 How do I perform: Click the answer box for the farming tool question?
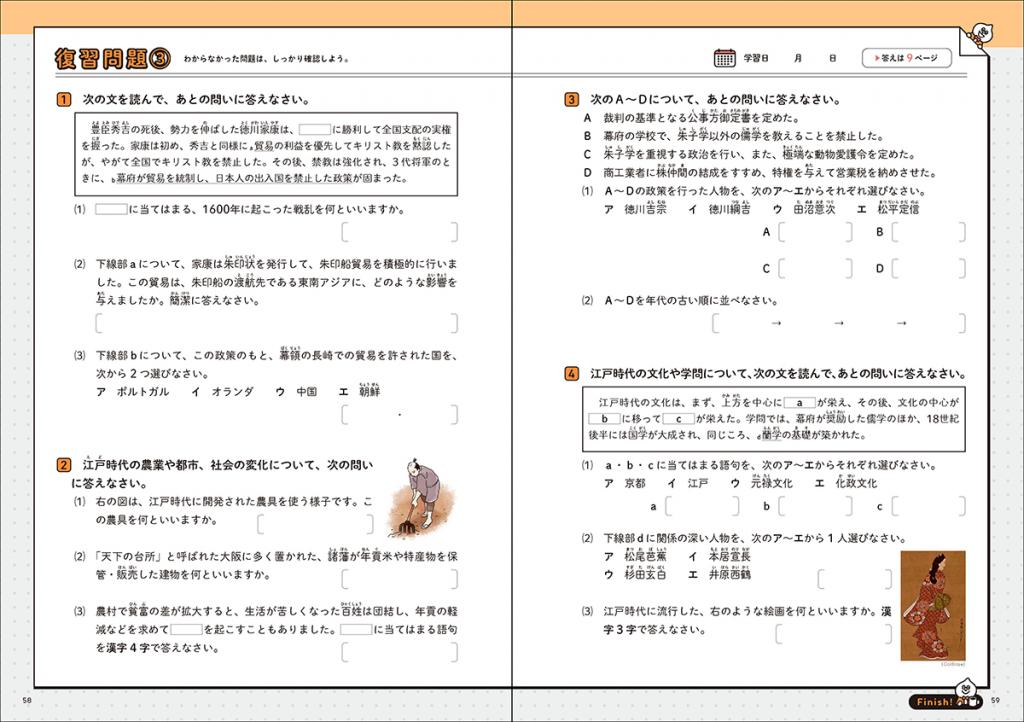pyautogui.click(x=315, y=524)
